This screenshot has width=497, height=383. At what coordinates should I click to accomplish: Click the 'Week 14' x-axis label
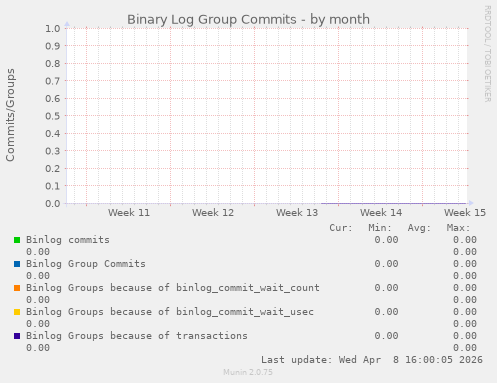381,213
